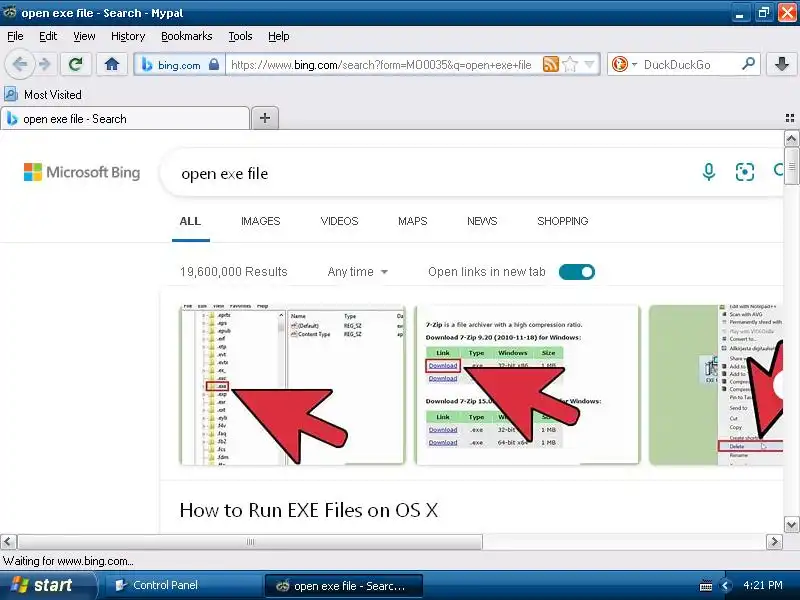Switch to the MAPS results tab
800x600 pixels.
click(x=413, y=221)
